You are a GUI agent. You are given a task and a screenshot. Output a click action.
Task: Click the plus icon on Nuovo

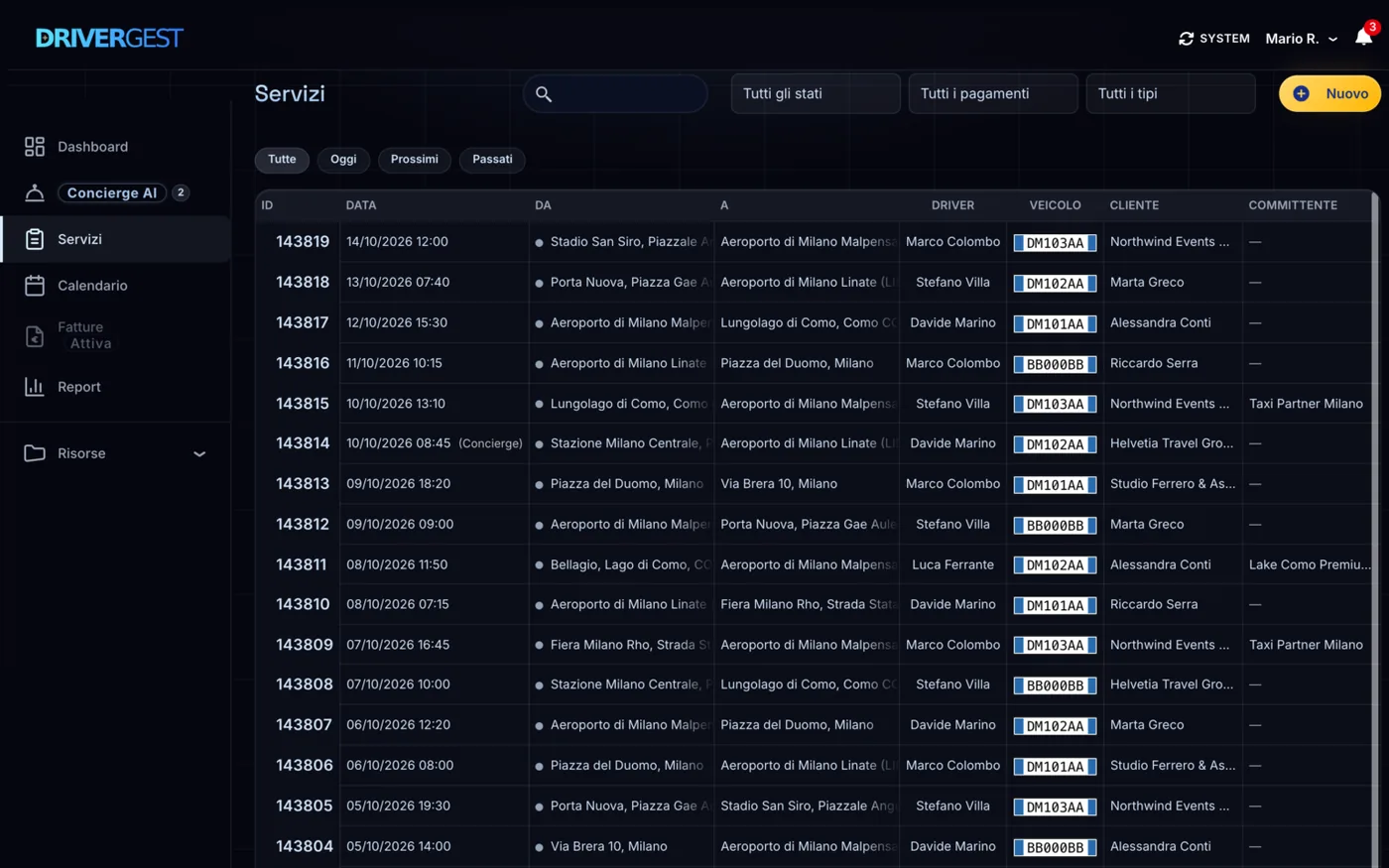1301,94
